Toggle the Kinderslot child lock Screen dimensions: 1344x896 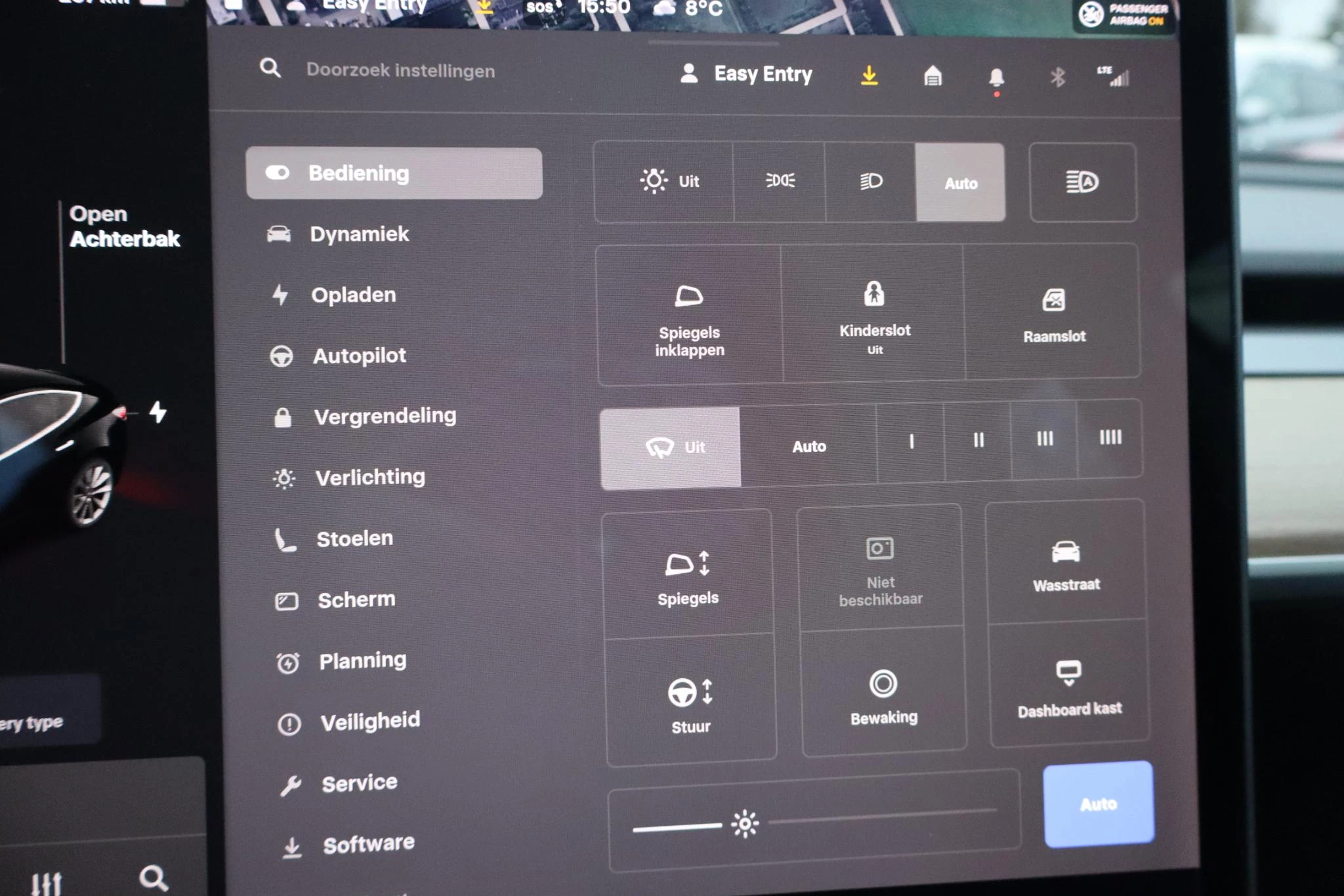(x=874, y=315)
